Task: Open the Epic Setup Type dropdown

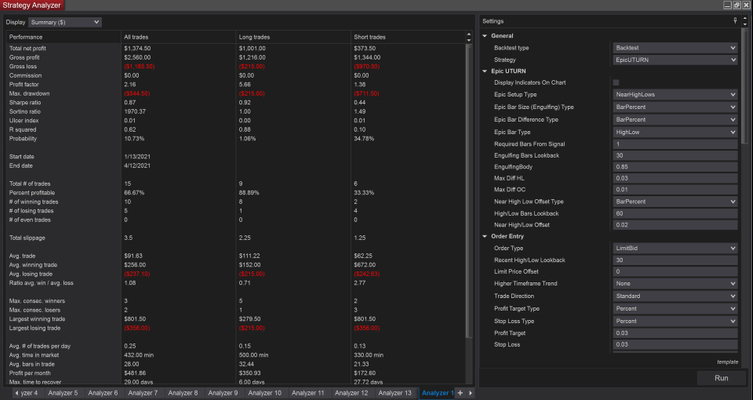Action: click(675, 94)
